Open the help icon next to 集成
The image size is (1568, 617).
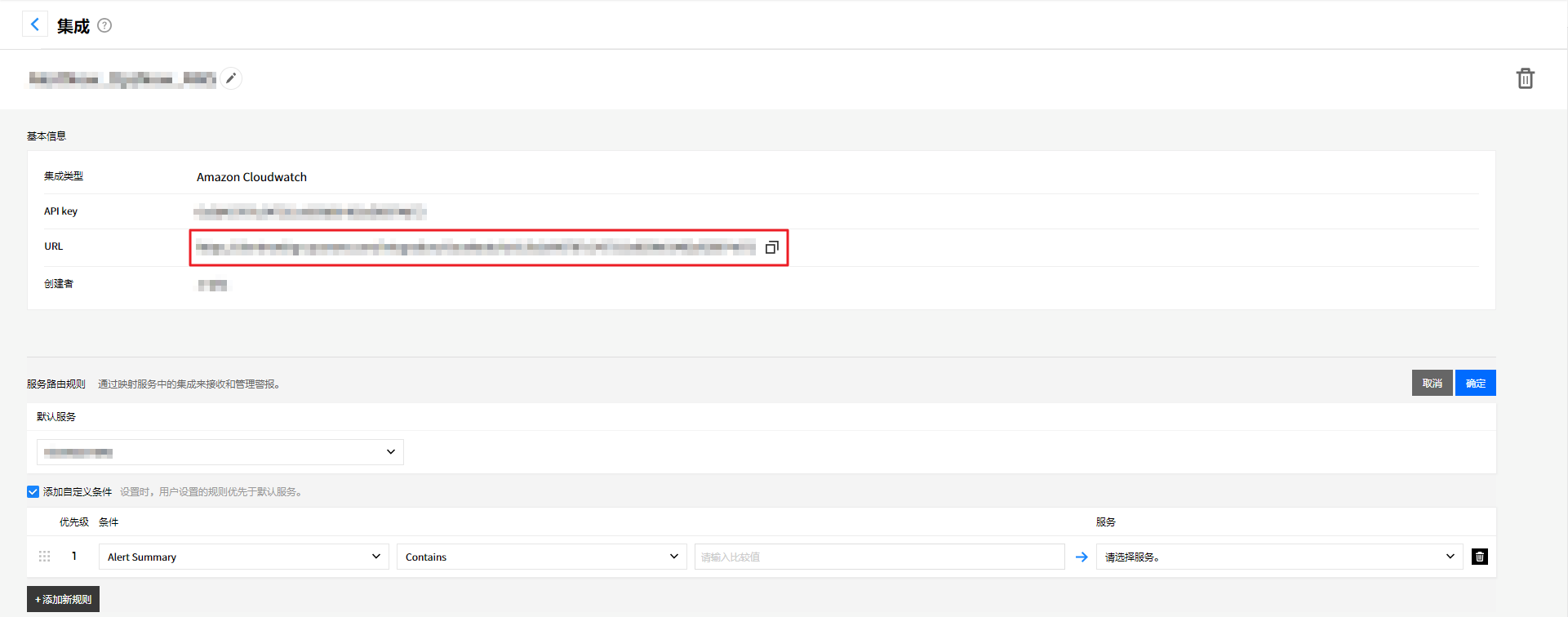tap(104, 25)
